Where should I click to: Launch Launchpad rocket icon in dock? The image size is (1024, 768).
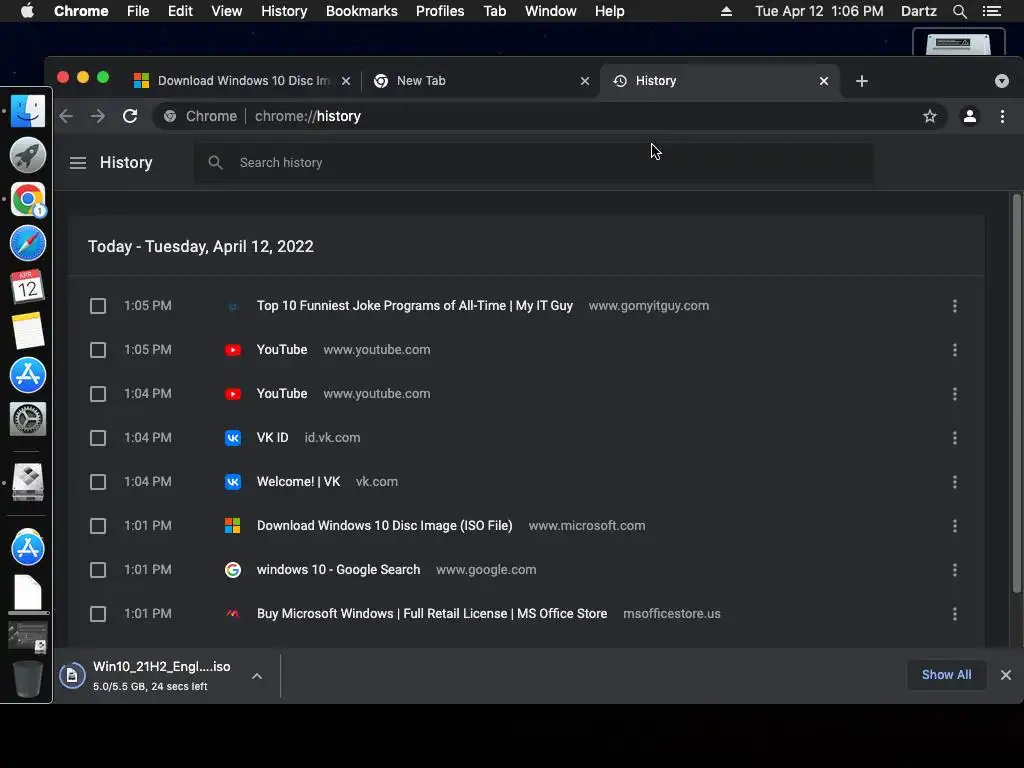[x=27, y=155]
